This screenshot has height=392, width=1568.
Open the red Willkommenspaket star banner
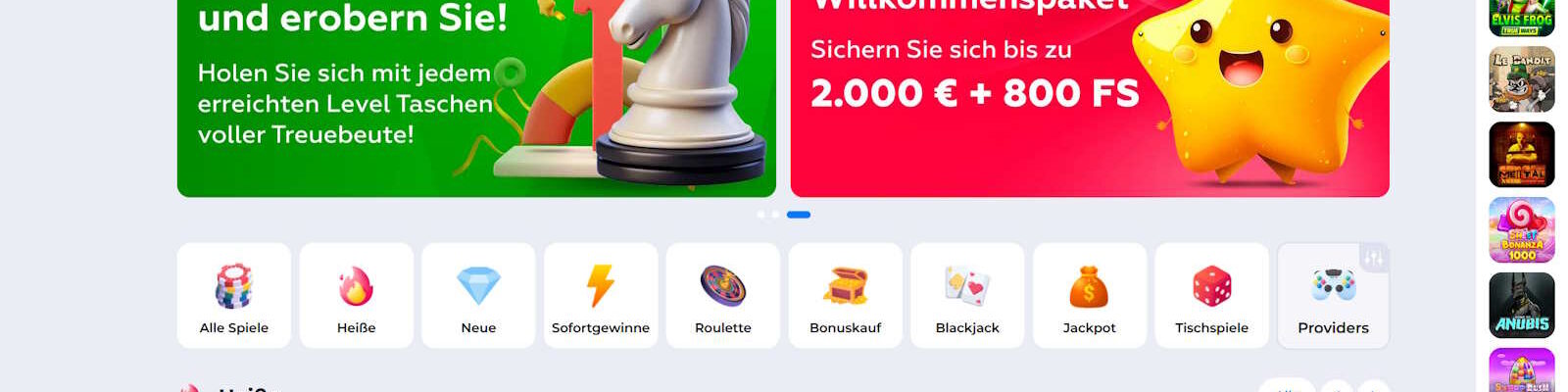tap(1090, 98)
